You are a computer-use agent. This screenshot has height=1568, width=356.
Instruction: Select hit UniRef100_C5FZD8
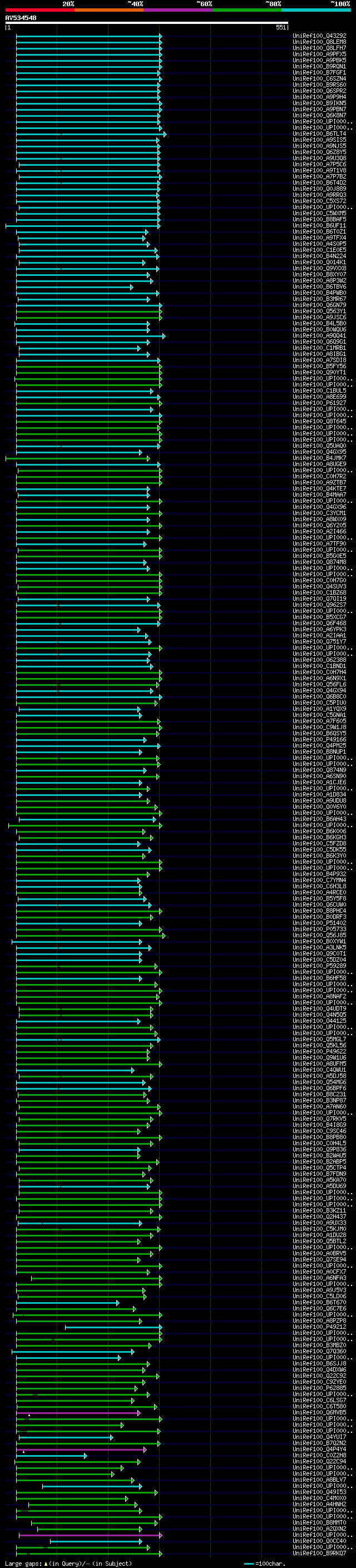click(x=319, y=844)
